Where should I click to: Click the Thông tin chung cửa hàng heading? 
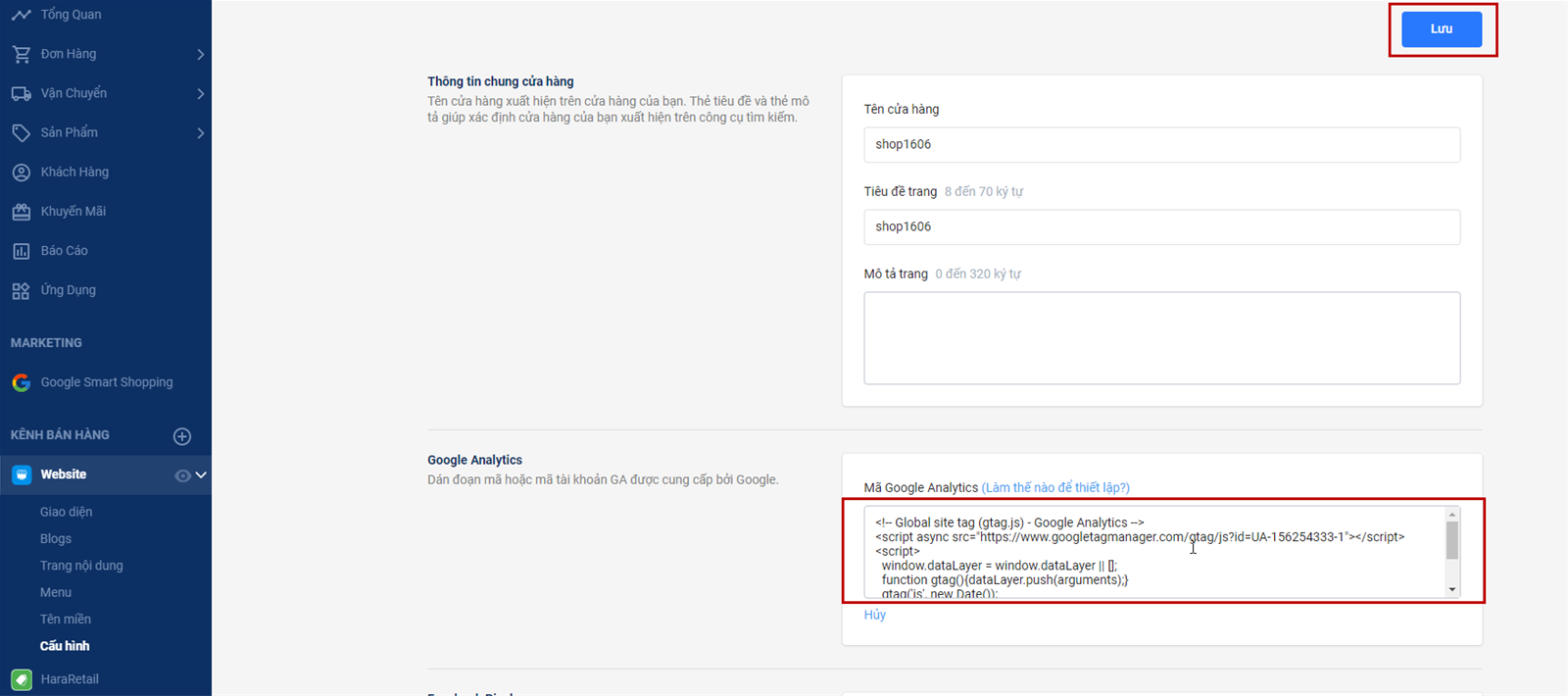coord(501,81)
